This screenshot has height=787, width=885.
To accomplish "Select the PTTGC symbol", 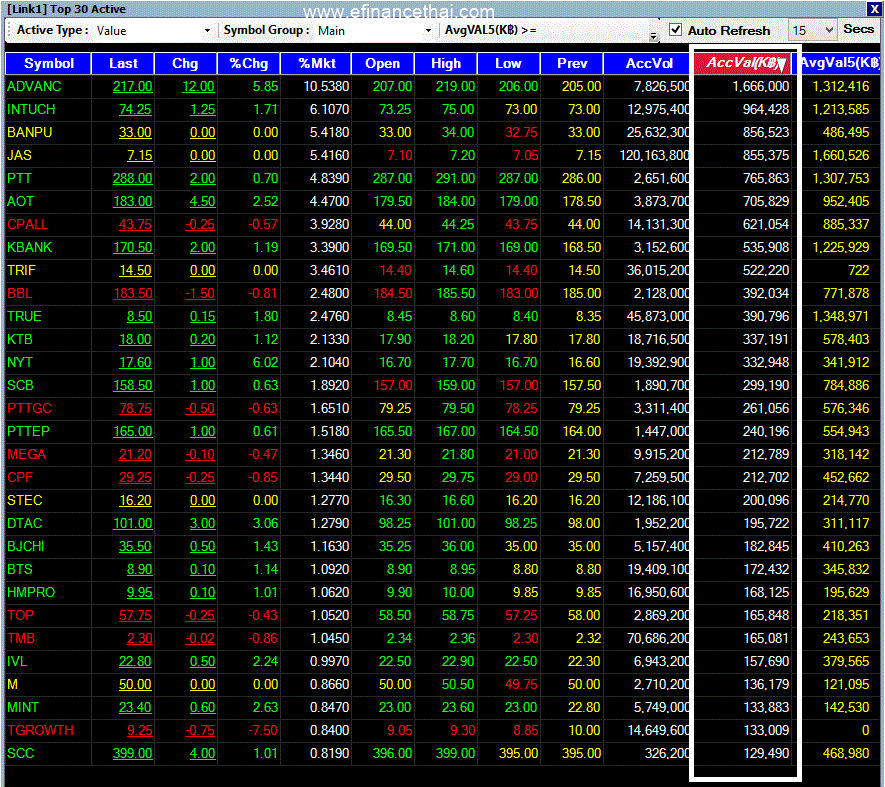I will (29, 408).
